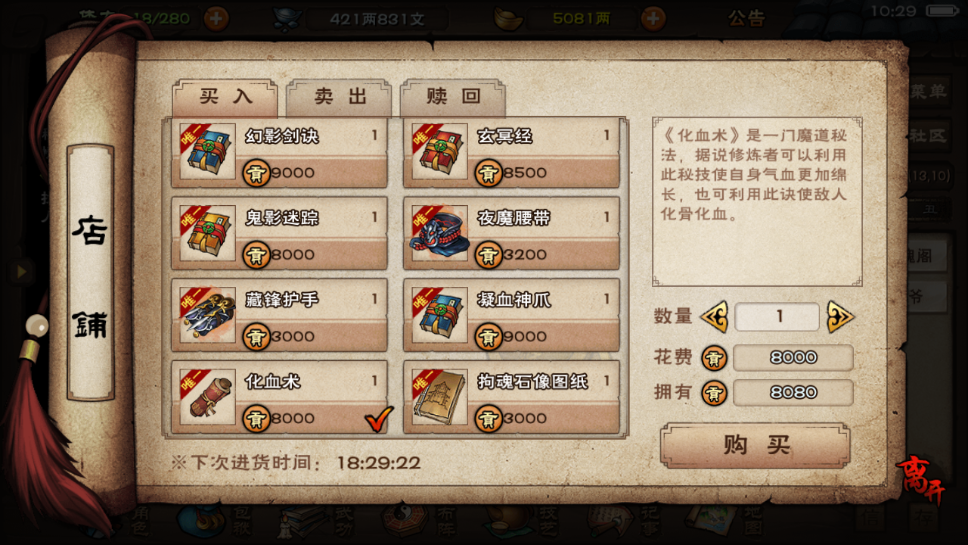This screenshot has height=545, width=968.
Task: Leave the shop via 离开
Action: coord(921,479)
